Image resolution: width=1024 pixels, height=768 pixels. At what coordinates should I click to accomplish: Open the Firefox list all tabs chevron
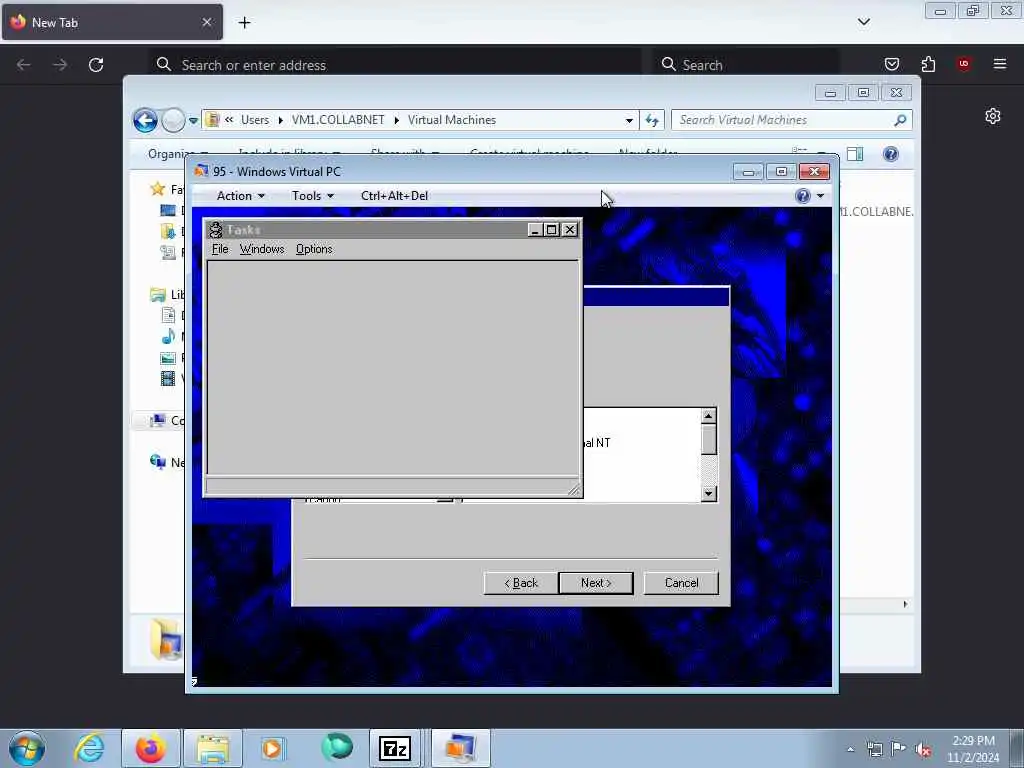point(863,22)
